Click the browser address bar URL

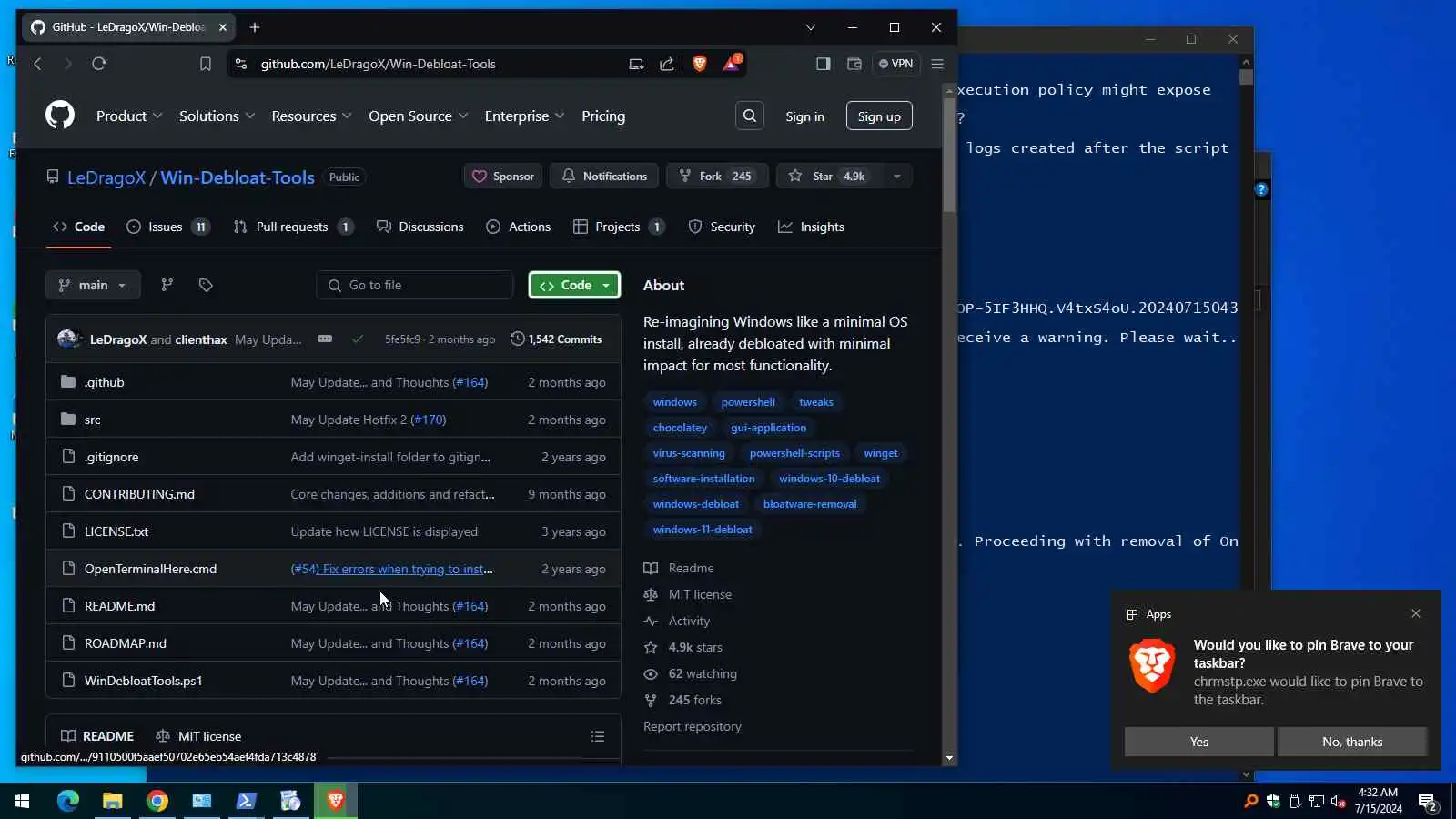[x=379, y=64]
